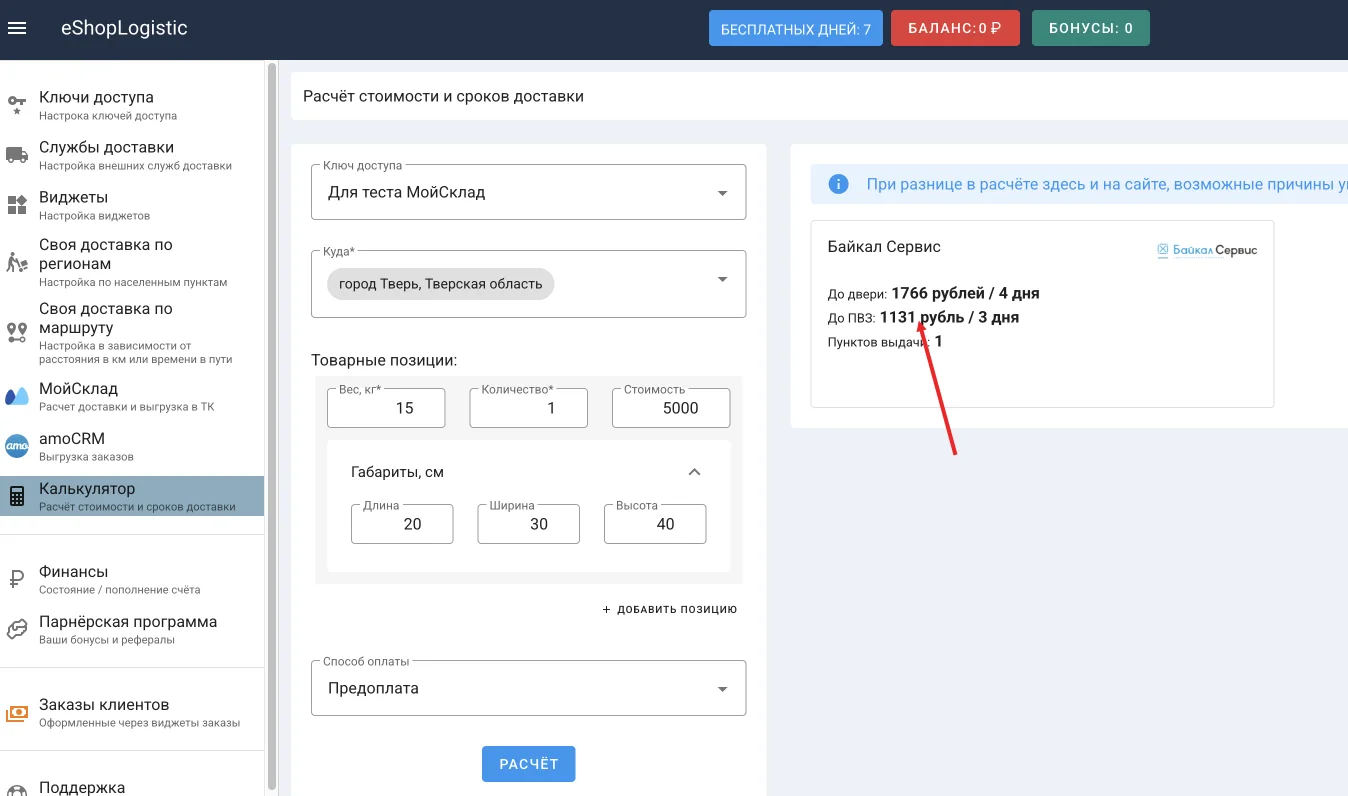The image size is (1348, 796).
Task: Open Заказы клиентов list
Action: click(132, 713)
